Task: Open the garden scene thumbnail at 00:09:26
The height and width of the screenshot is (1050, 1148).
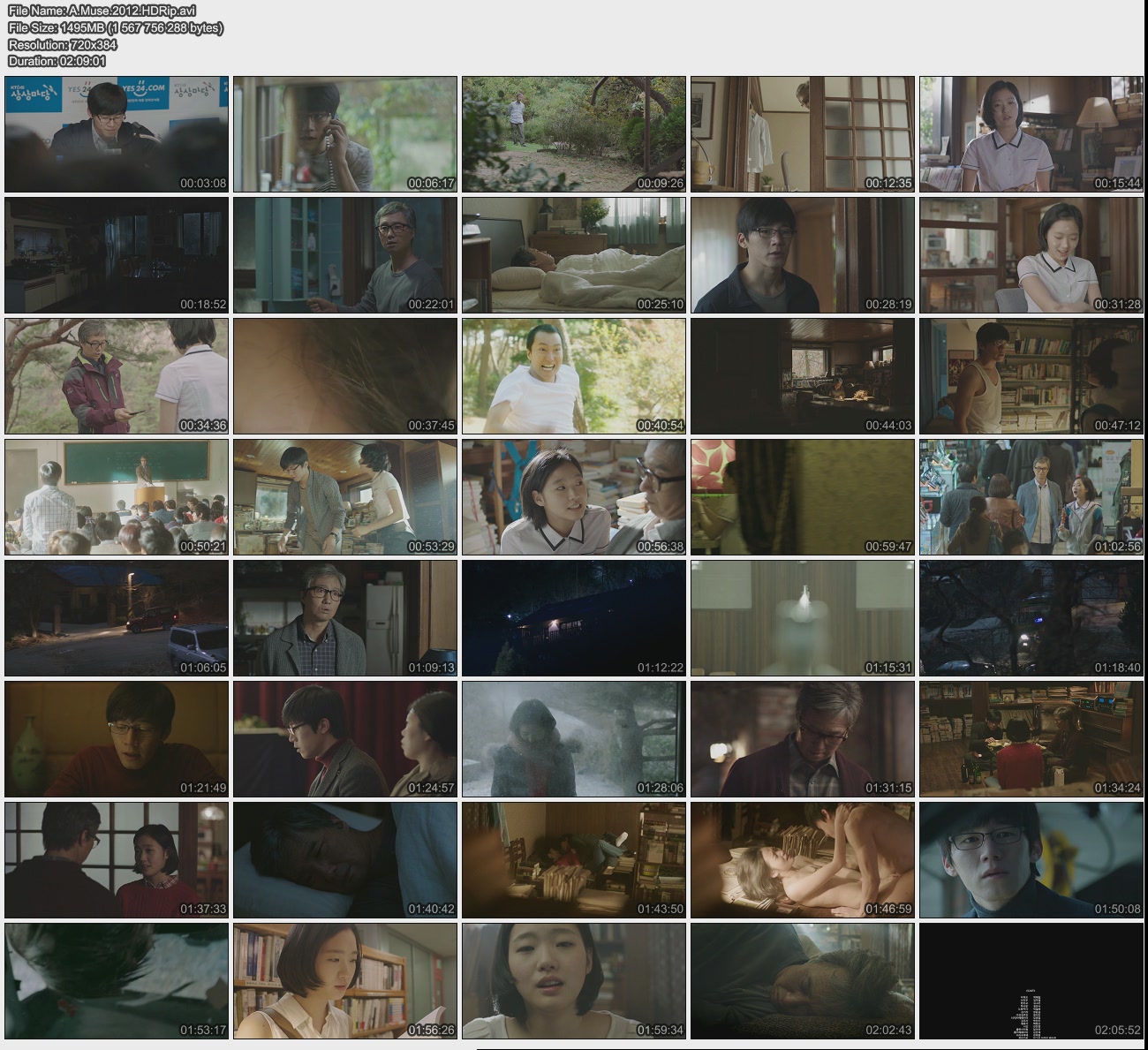Action: [x=574, y=134]
